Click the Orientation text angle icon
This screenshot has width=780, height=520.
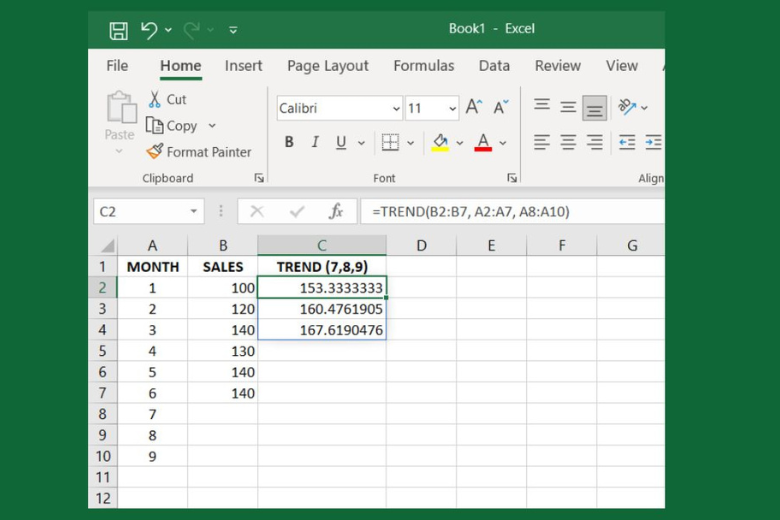pyautogui.click(x=627, y=107)
